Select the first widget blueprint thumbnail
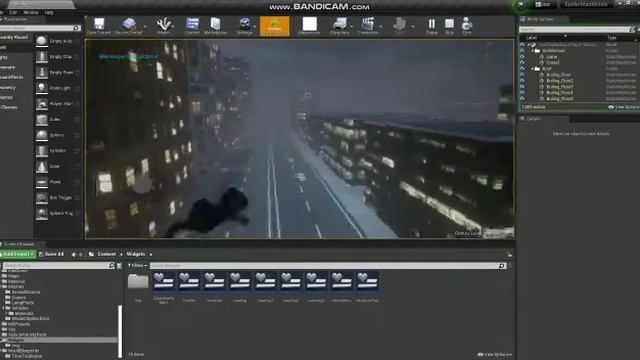 [x=163, y=282]
